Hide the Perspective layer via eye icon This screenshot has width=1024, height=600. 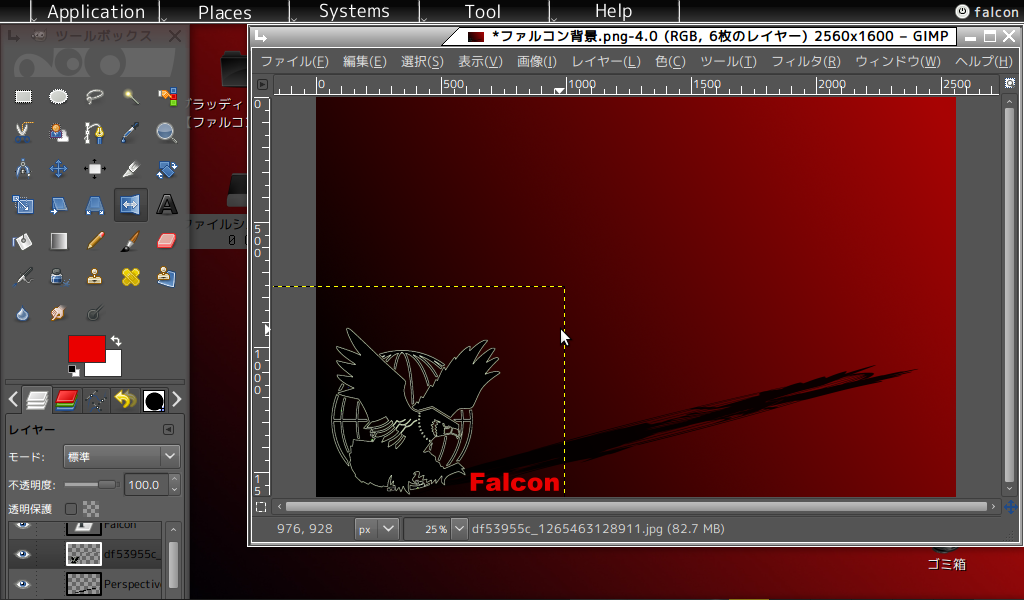pos(23,584)
